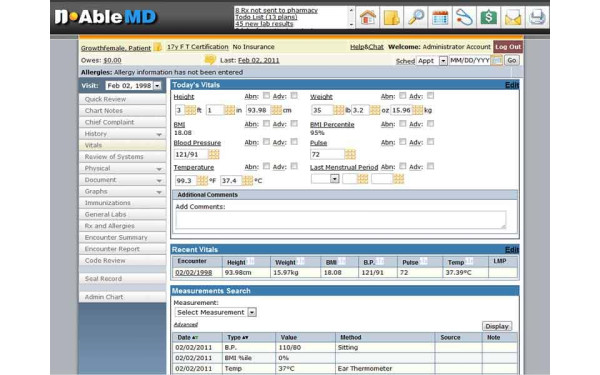Check the Height Adv checkbox

294,95
